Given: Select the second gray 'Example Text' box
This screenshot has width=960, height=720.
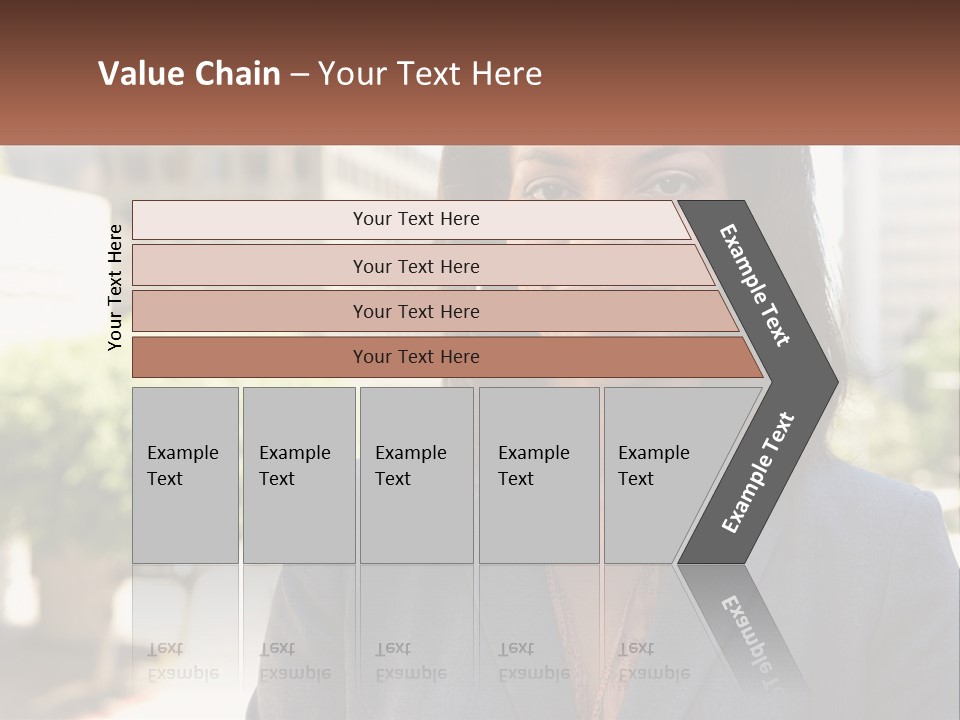Looking at the screenshot, I should click(x=299, y=475).
